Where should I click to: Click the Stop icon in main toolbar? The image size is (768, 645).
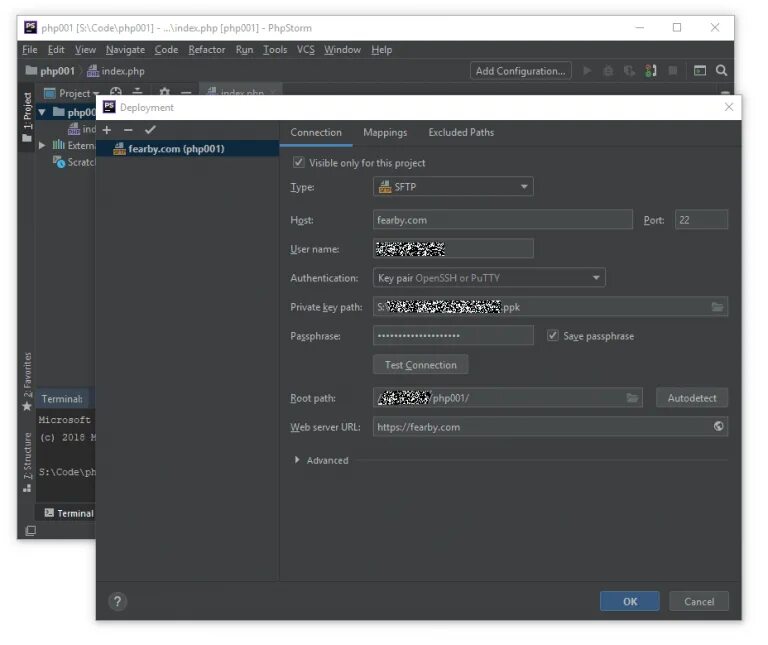tap(672, 71)
